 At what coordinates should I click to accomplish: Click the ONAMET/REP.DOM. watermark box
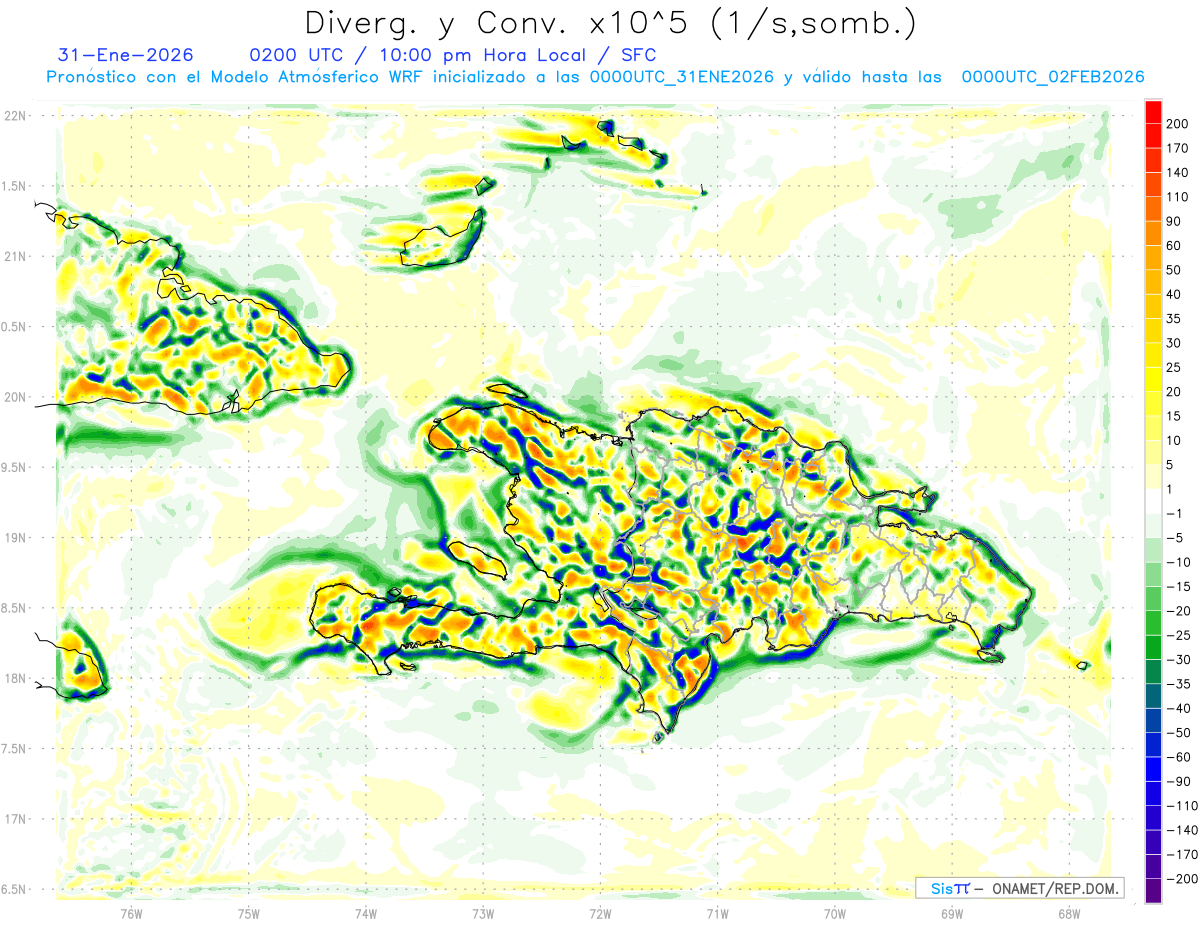pyautogui.click(x=1019, y=888)
